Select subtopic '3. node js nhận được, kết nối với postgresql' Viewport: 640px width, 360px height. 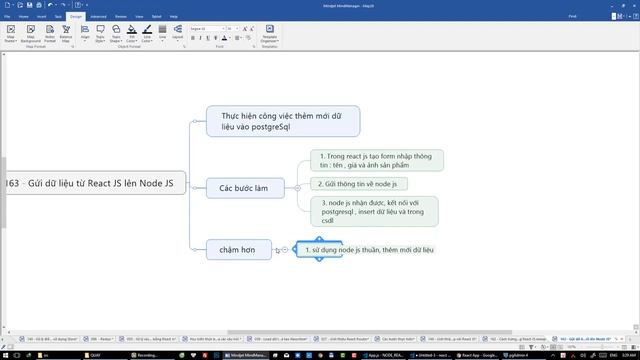click(x=374, y=211)
